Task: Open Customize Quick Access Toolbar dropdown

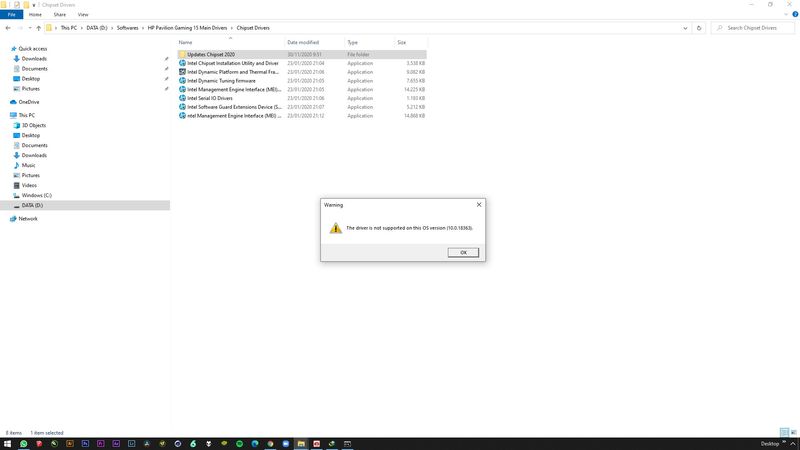Action: 34,5
